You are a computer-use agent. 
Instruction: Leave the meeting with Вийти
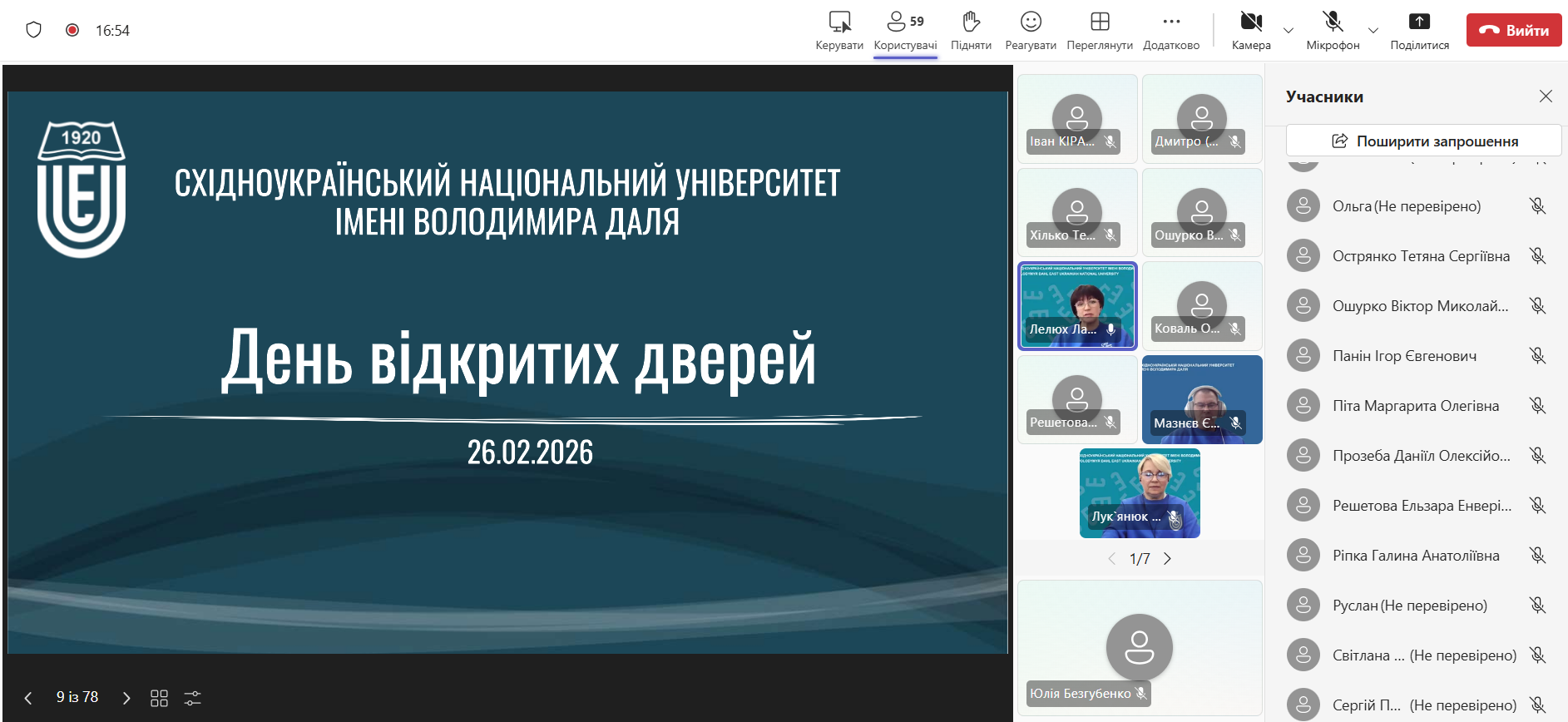[x=1514, y=30]
